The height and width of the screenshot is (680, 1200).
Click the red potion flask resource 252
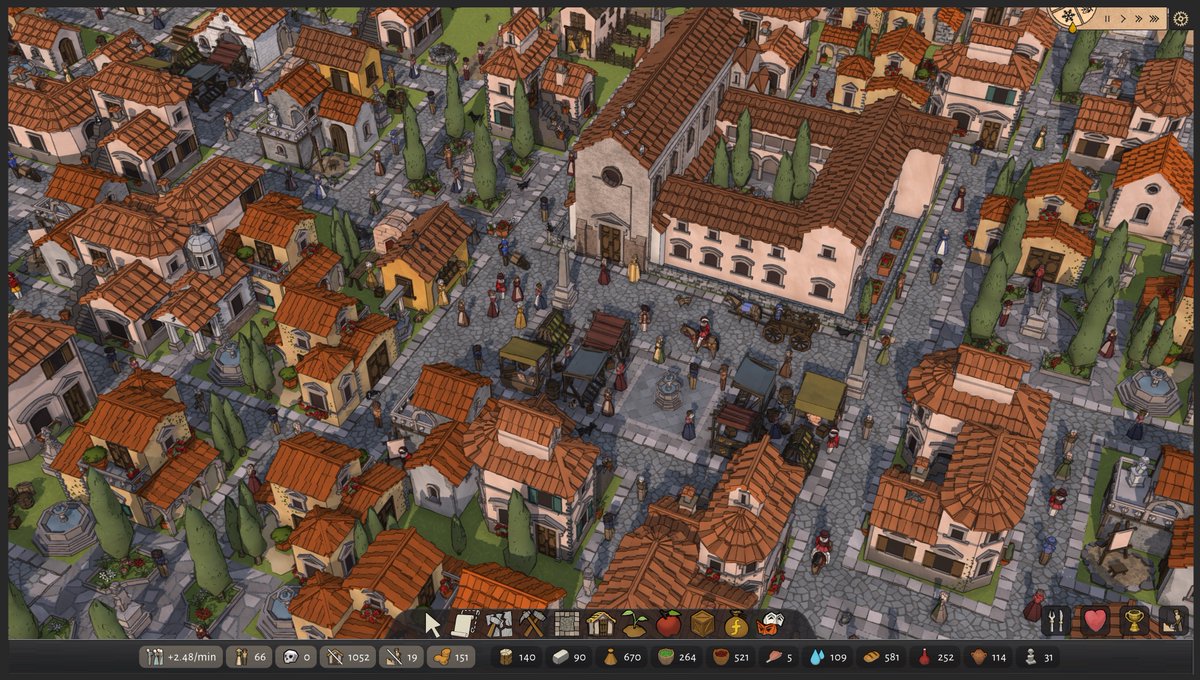pos(937,657)
